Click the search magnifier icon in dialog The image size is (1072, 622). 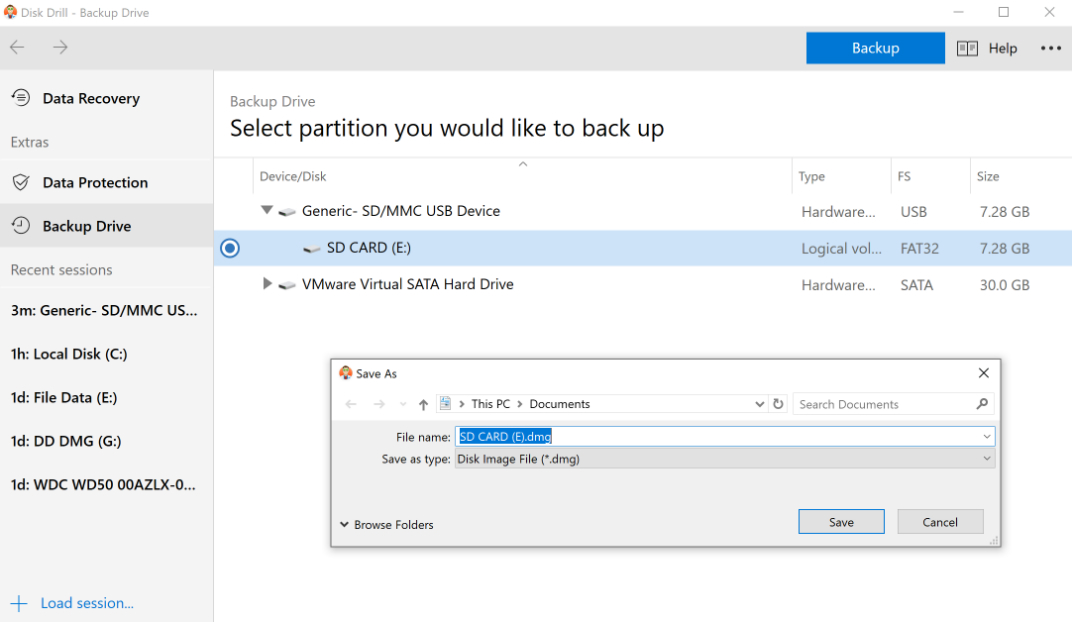click(x=982, y=404)
